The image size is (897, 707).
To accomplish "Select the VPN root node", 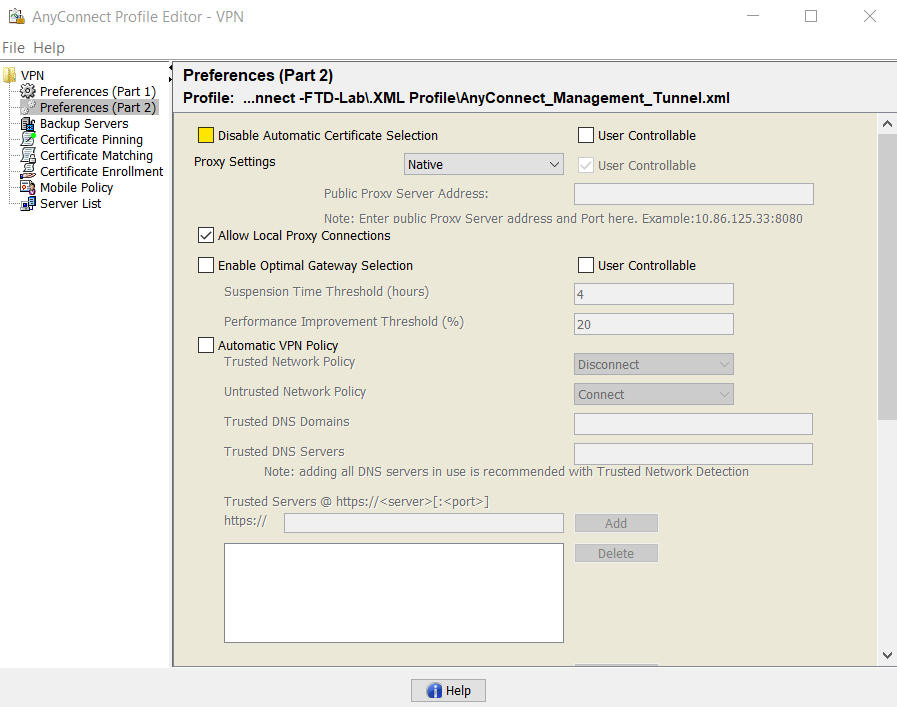I will point(32,76).
